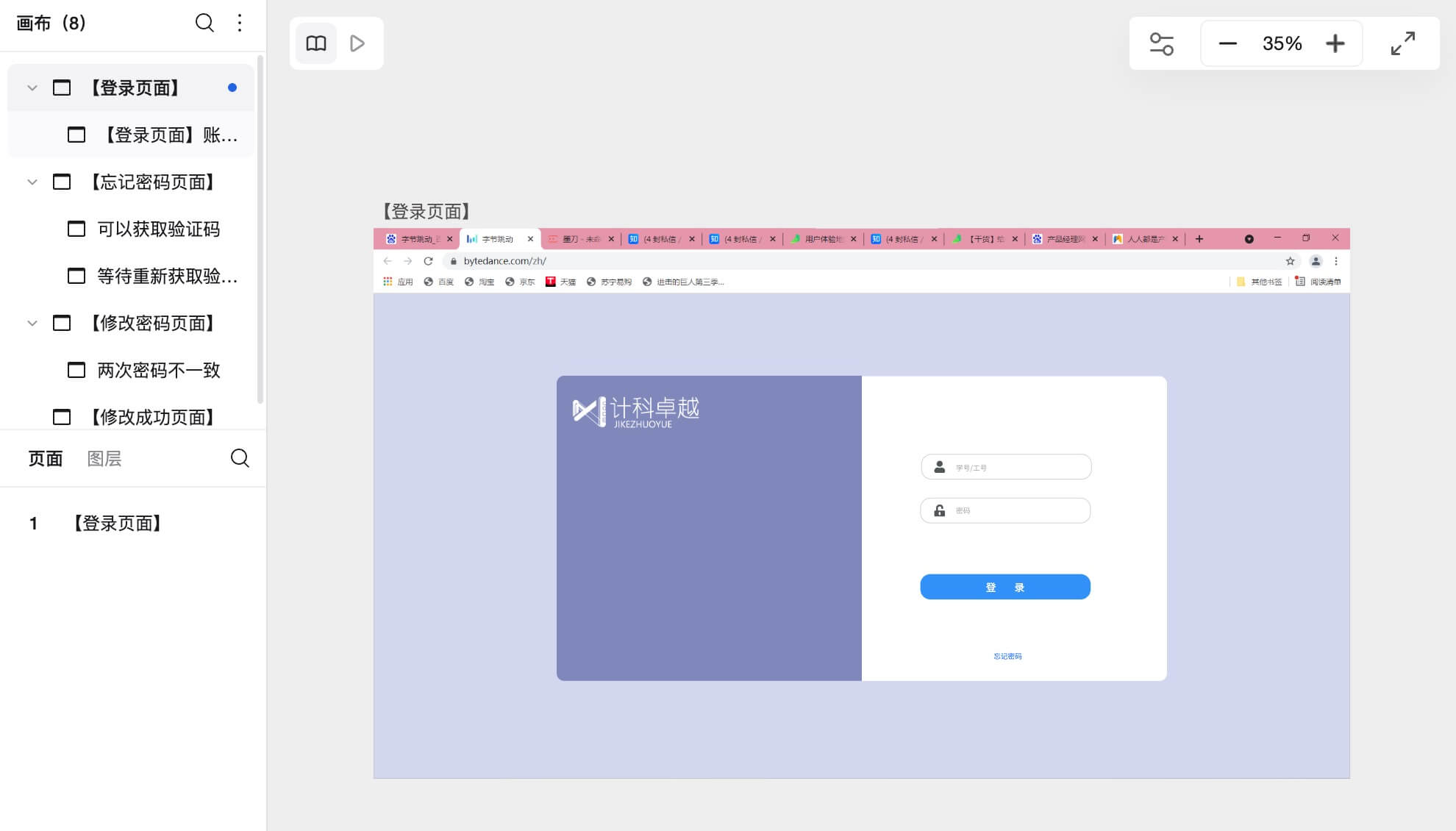Collapse the 【修改密码页面】 group

[31, 323]
